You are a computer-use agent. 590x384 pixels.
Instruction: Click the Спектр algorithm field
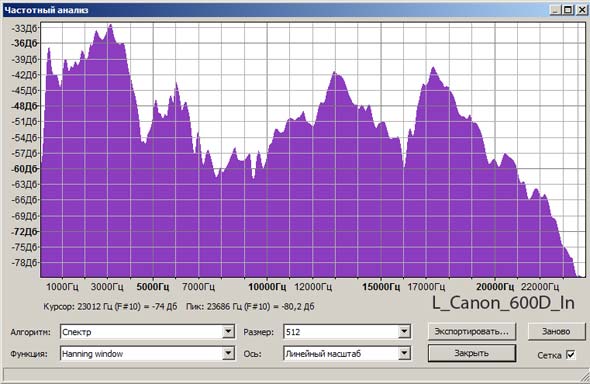pos(141,332)
